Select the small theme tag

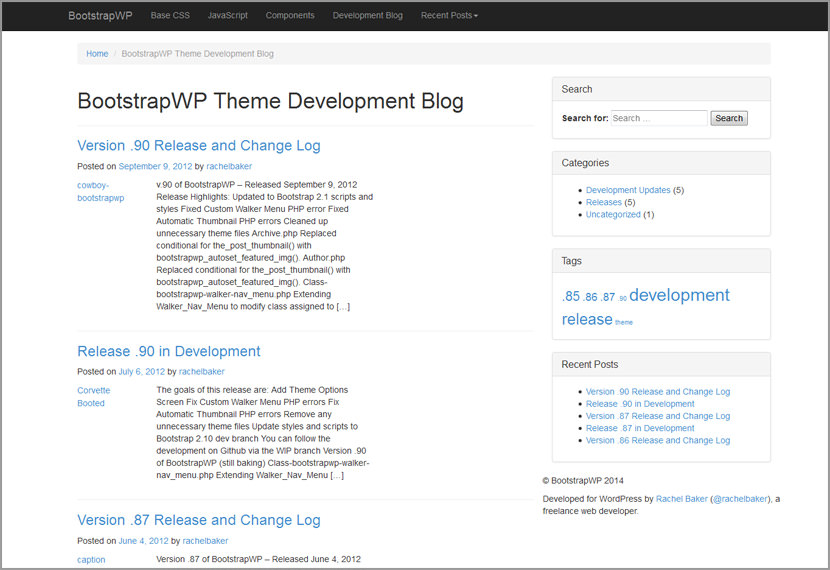point(624,322)
